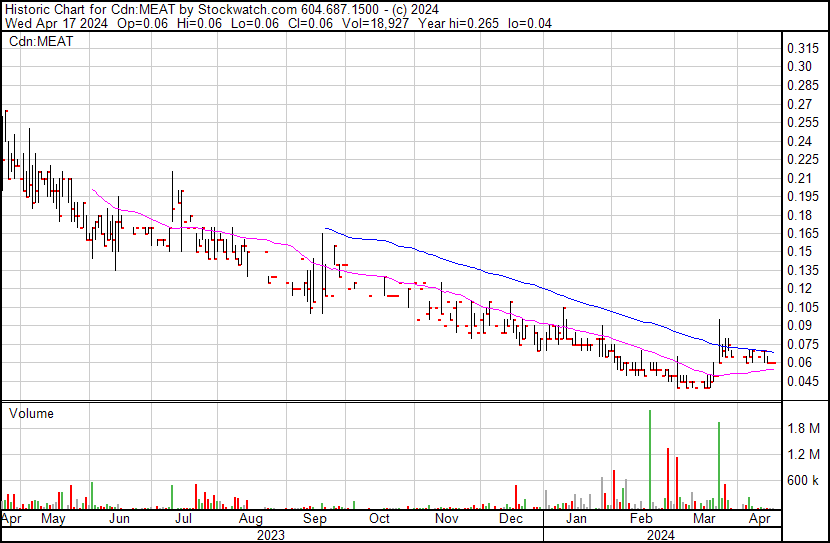830x543 pixels.
Task: Click the 0.045 price axis label
Action: coord(804,381)
